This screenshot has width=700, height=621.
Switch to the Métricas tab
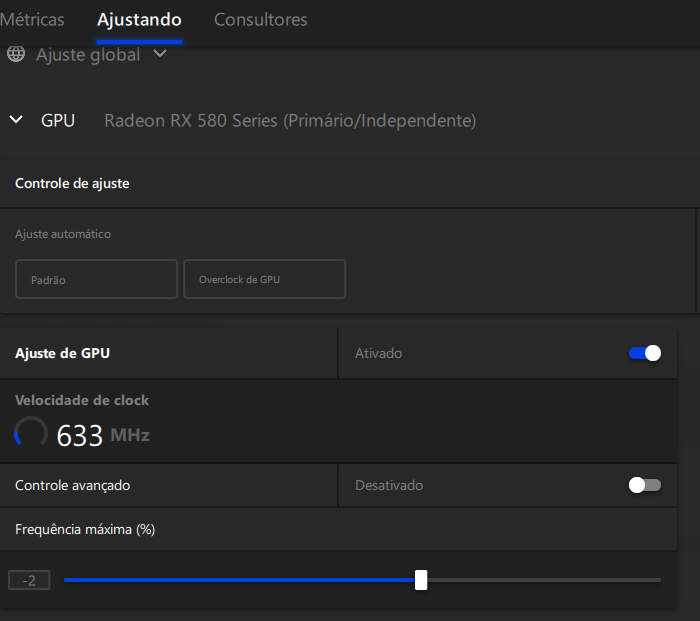click(32, 20)
